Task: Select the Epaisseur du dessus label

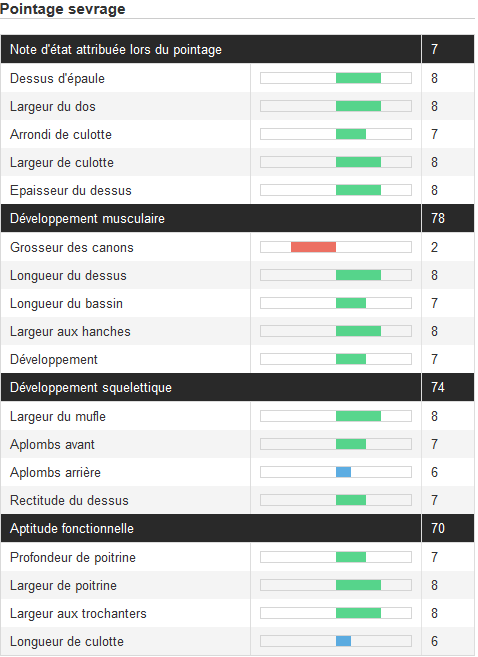Action: point(71,191)
